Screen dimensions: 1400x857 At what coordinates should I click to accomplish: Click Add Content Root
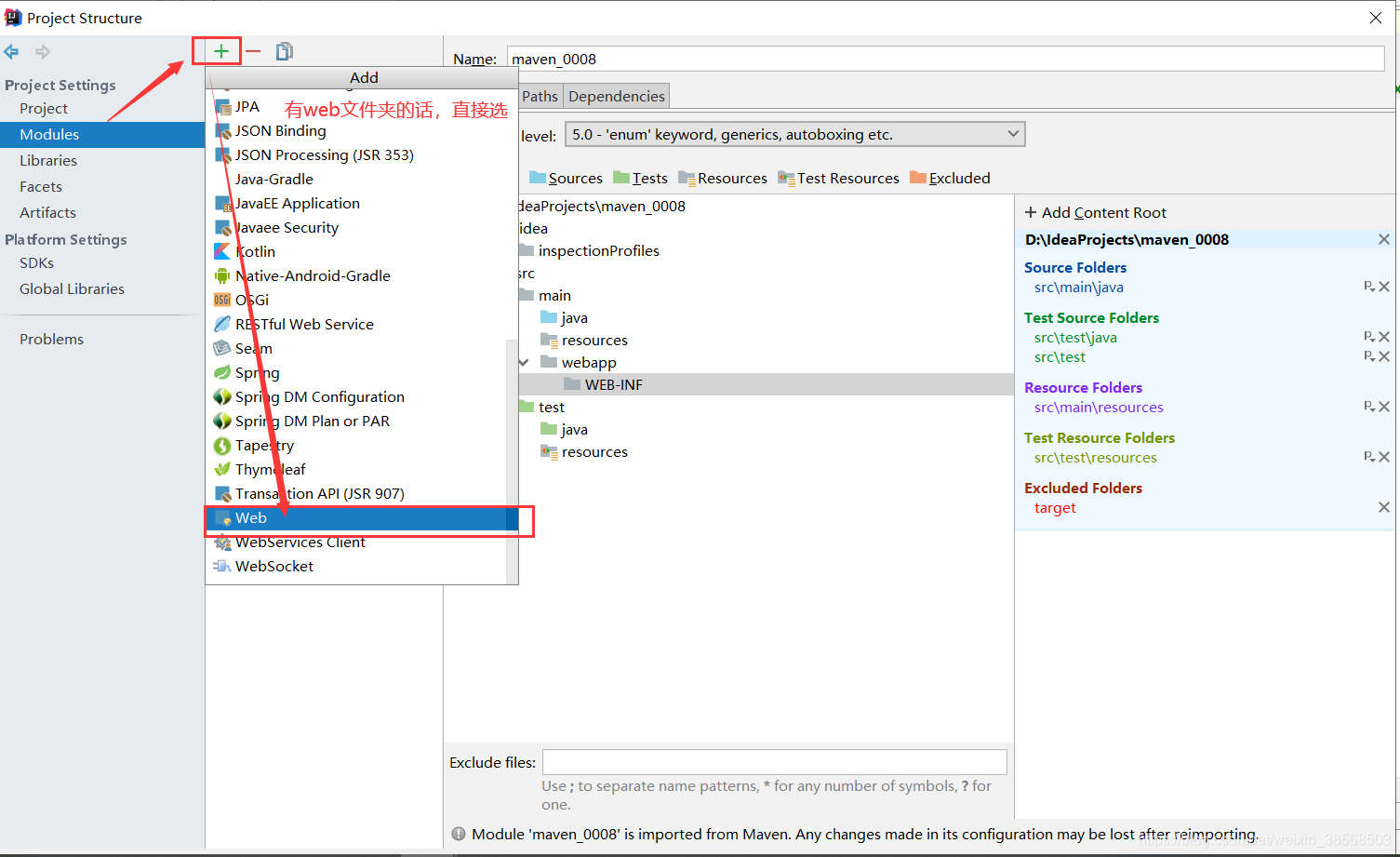[x=1095, y=213]
